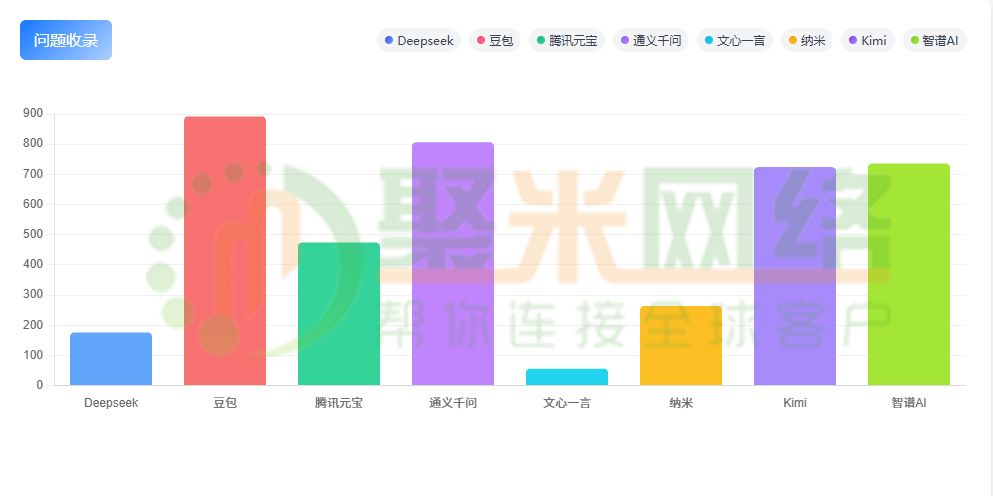Click the 文心一言 x-axis label
The height and width of the screenshot is (496, 993).
click(x=567, y=403)
